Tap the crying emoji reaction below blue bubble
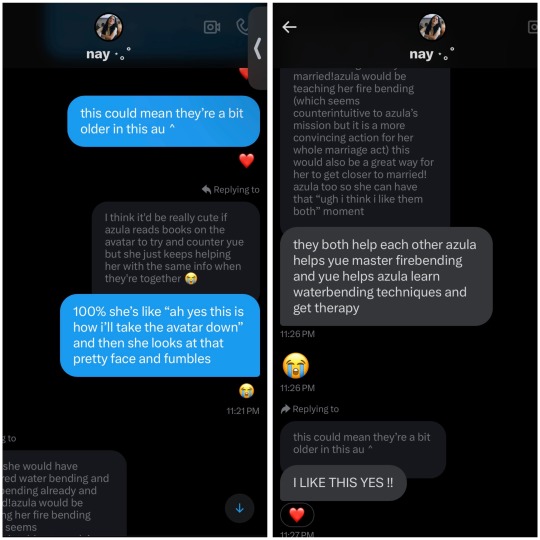The height and width of the screenshot is (540, 540). pos(246,391)
